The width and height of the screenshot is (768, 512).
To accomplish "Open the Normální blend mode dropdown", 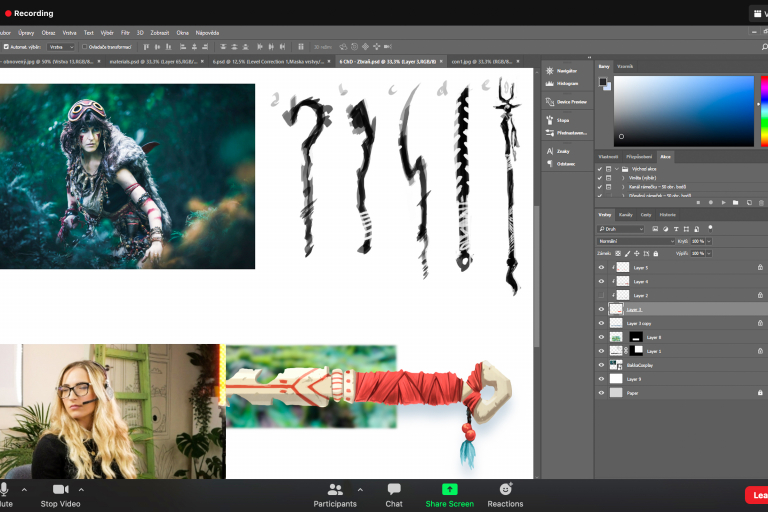I will coord(637,241).
